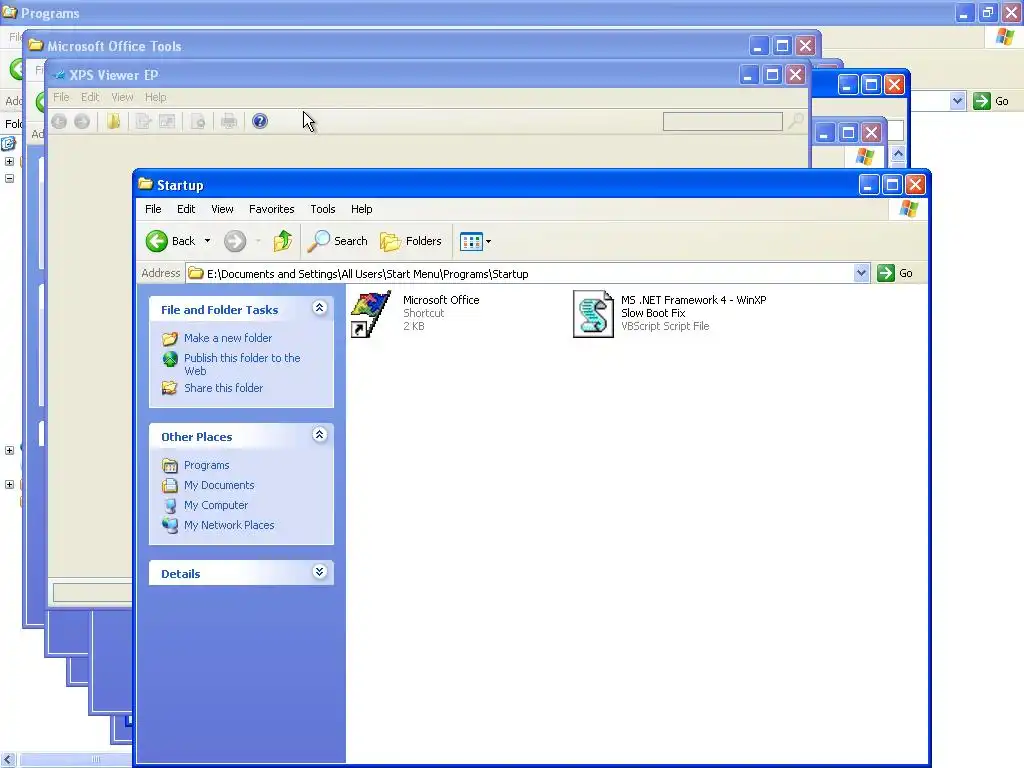
Task: Click the Startup window folder title icon
Action: pyautogui.click(x=146, y=185)
